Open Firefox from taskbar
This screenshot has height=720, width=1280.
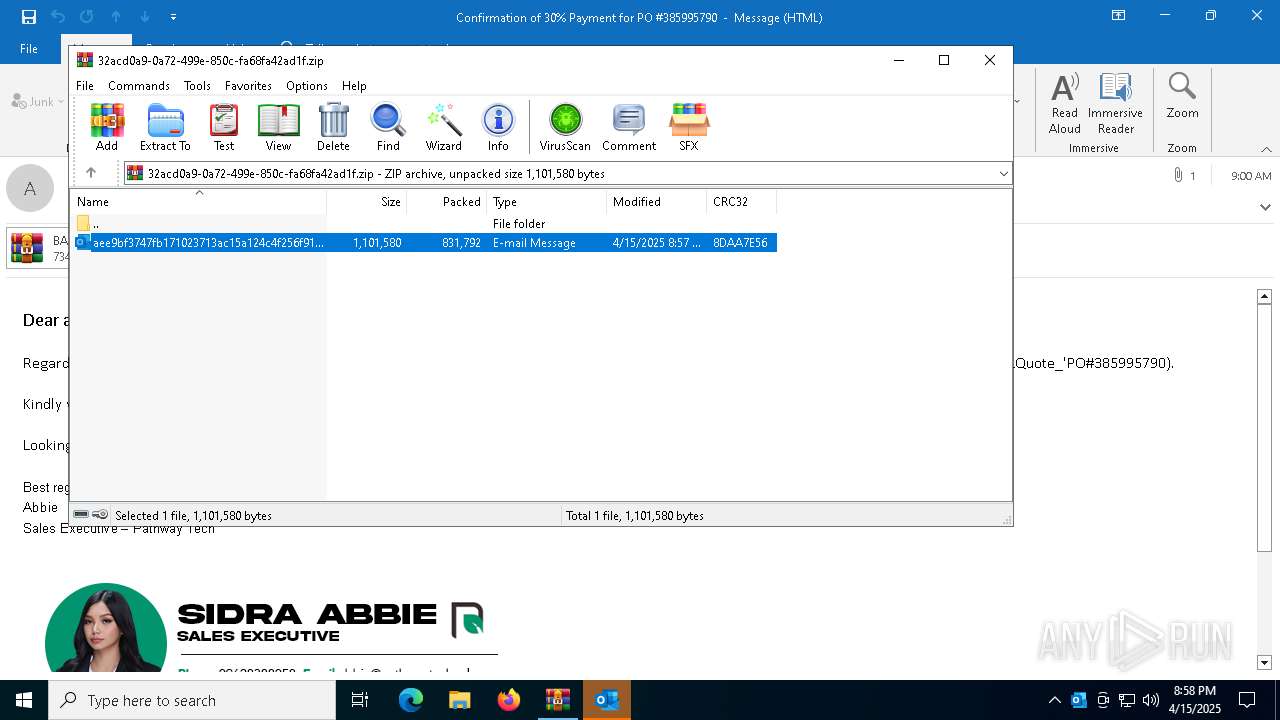tap(508, 700)
